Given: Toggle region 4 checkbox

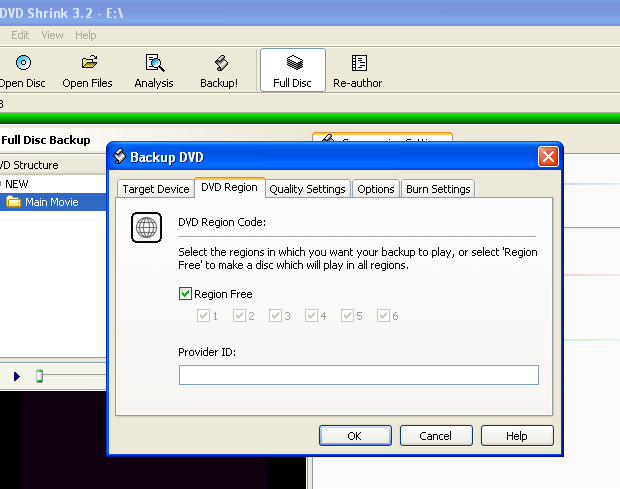Looking at the screenshot, I should pos(311,315).
